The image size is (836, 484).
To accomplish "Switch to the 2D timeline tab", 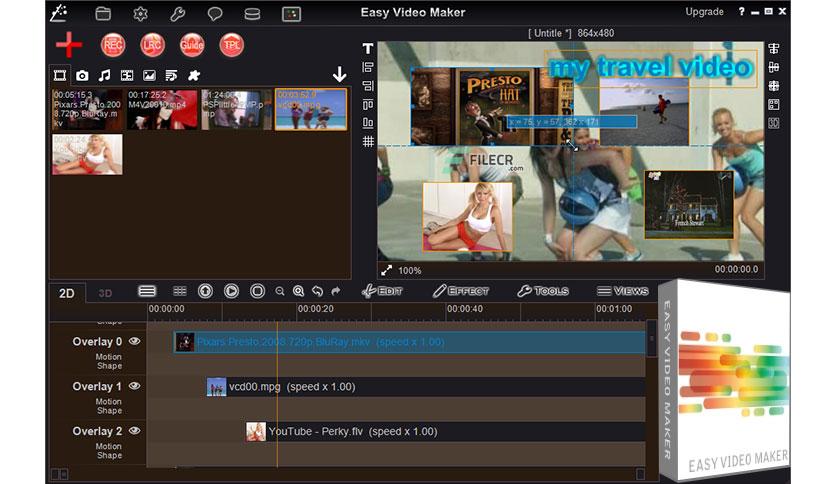I will pos(67,293).
